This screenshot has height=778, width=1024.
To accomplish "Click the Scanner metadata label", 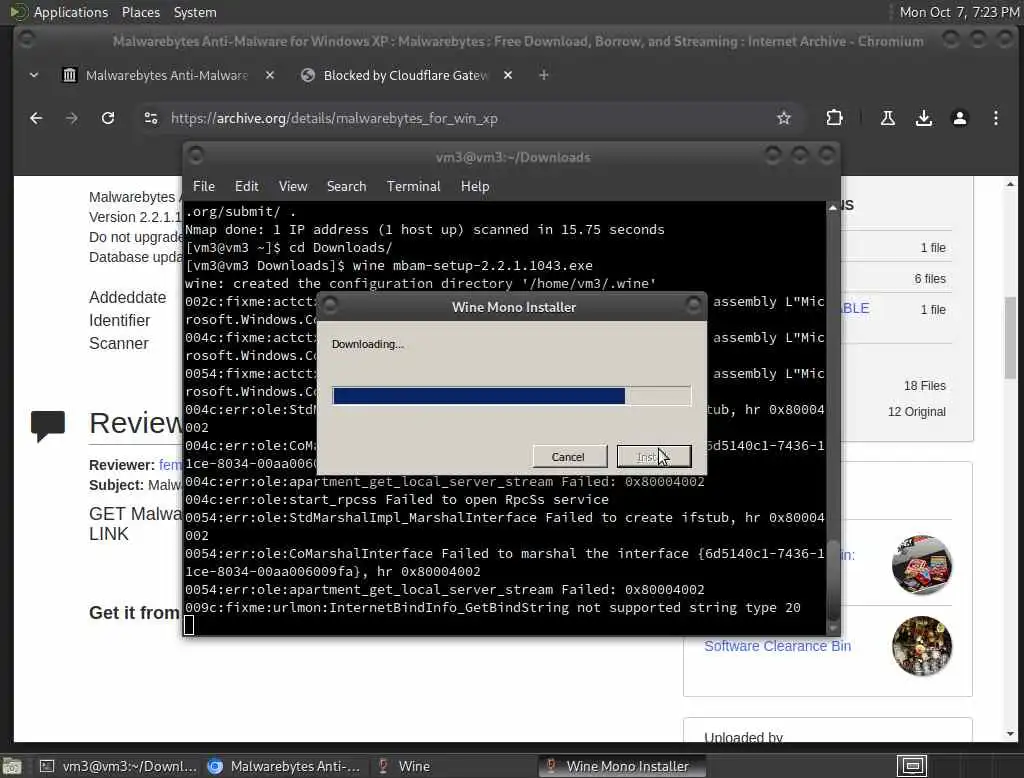I will 119,344.
